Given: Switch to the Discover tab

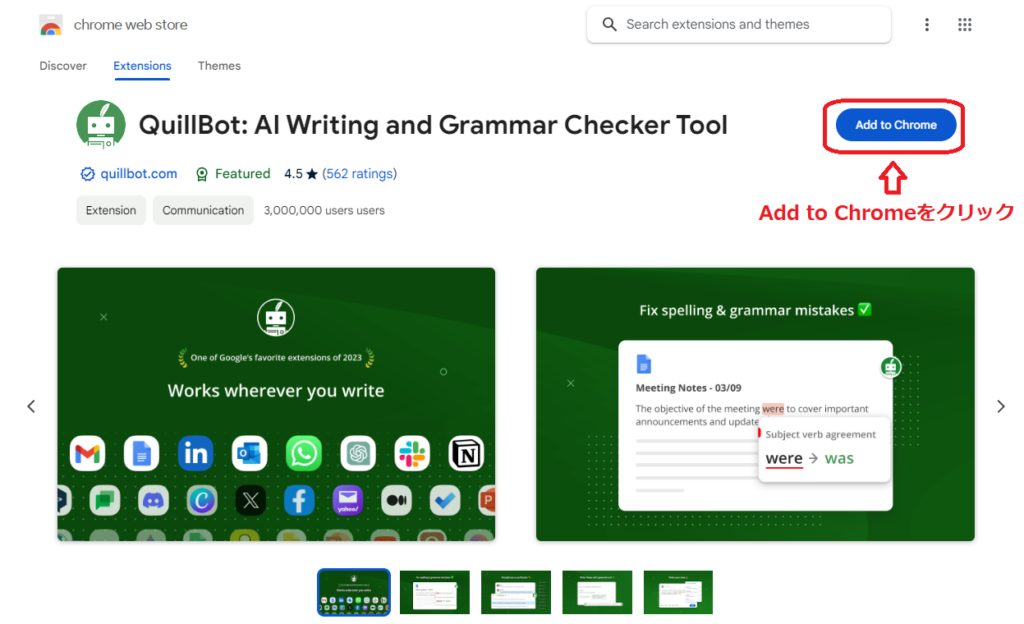Looking at the screenshot, I should pyautogui.click(x=63, y=66).
